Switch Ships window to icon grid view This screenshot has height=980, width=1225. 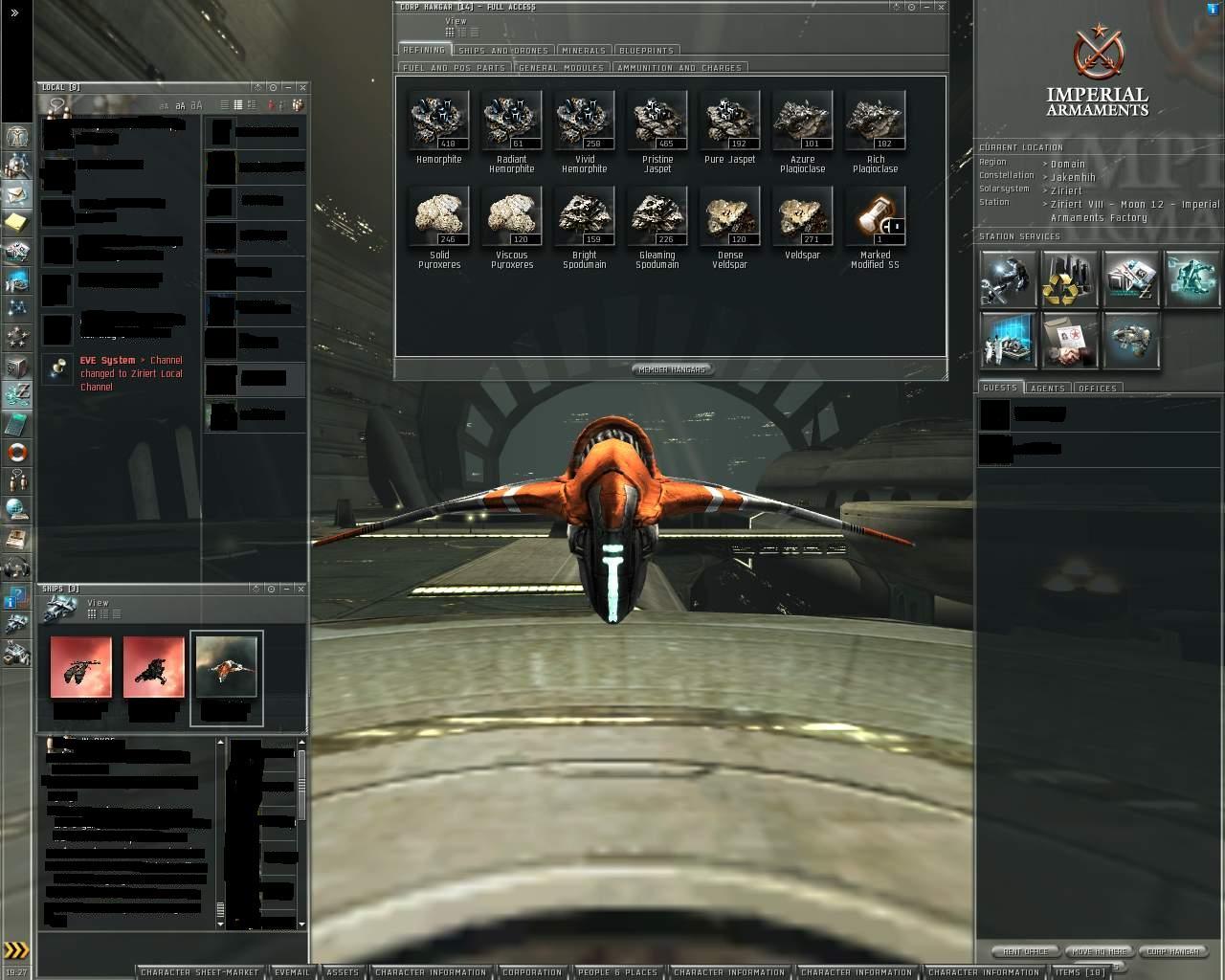click(x=92, y=614)
